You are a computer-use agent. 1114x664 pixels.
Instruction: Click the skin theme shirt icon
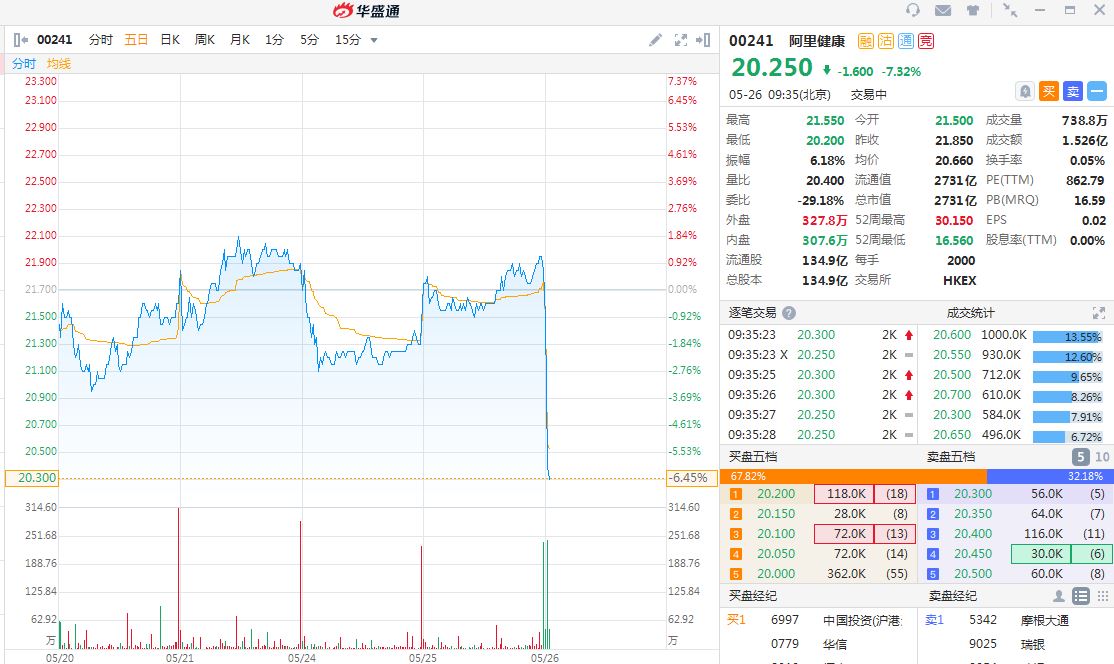click(973, 11)
